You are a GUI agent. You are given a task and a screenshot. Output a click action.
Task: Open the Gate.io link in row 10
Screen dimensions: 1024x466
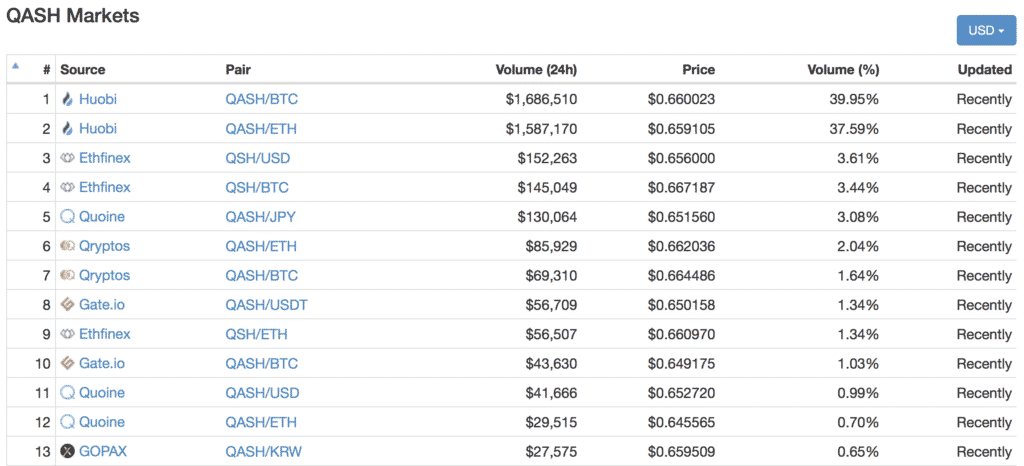[x=102, y=364]
